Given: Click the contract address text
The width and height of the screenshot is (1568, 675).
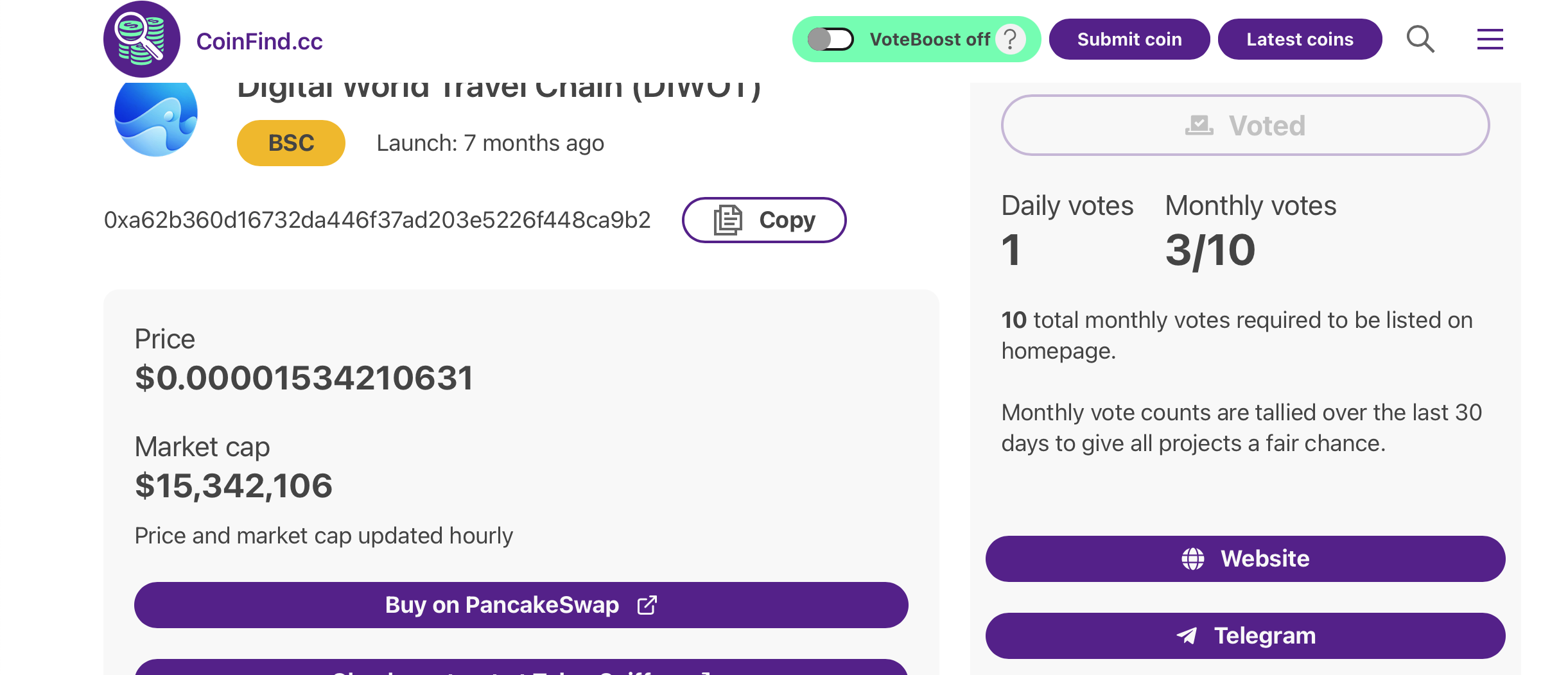Looking at the screenshot, I should (377, 220).
